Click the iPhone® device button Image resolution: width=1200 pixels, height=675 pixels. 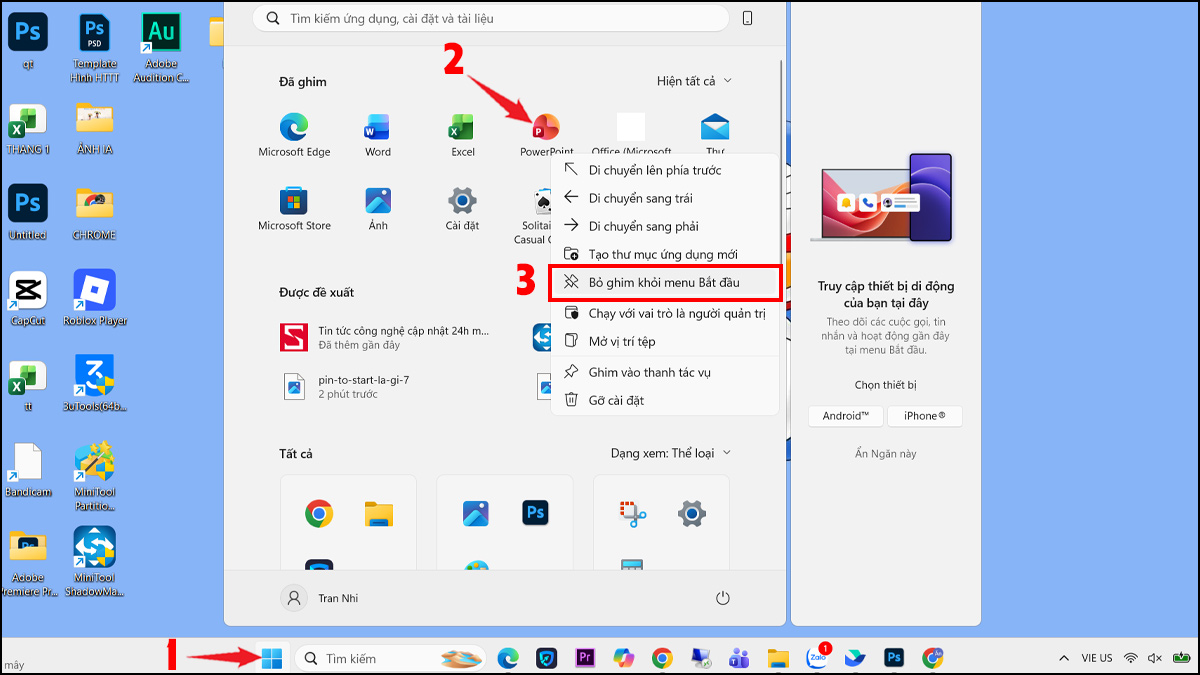(x=925, y=416)
